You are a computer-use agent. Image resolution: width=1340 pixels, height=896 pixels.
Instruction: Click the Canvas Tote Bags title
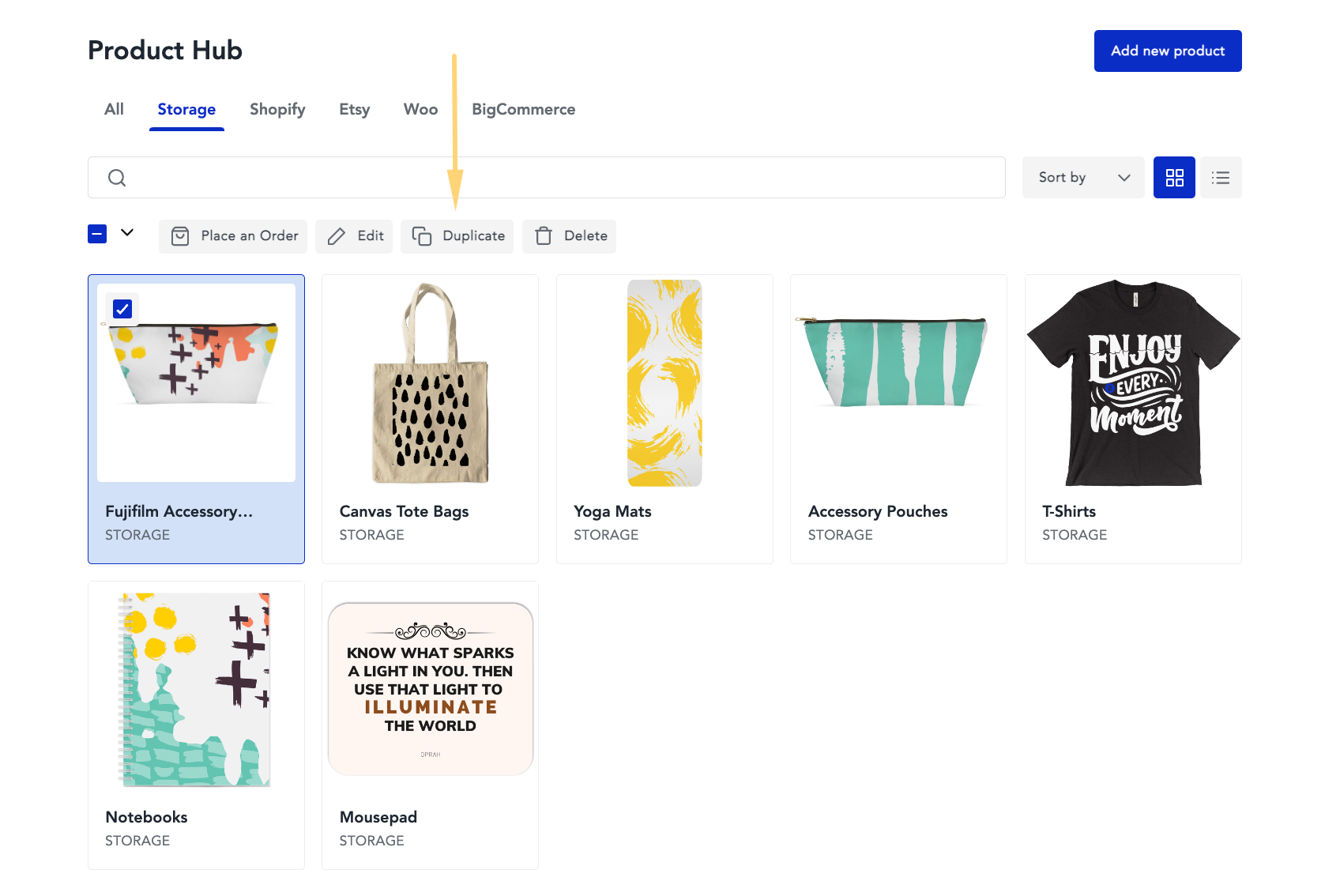pos(405,511)
